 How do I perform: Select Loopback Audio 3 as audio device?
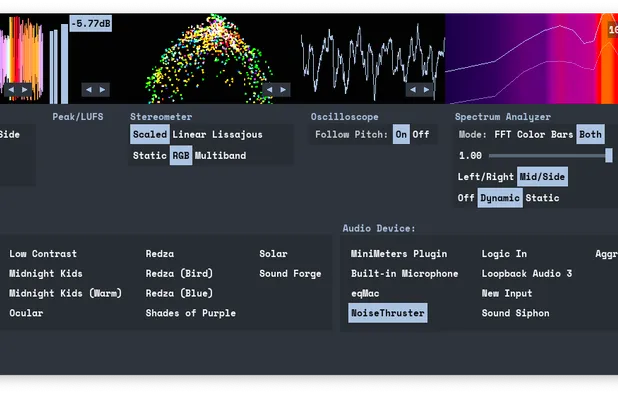[527, 273]
